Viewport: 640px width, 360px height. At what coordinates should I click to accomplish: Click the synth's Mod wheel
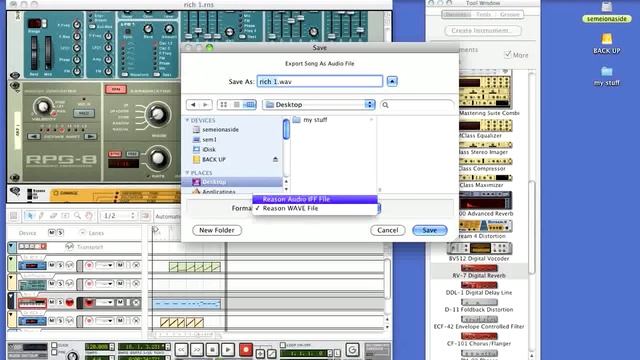48,53
